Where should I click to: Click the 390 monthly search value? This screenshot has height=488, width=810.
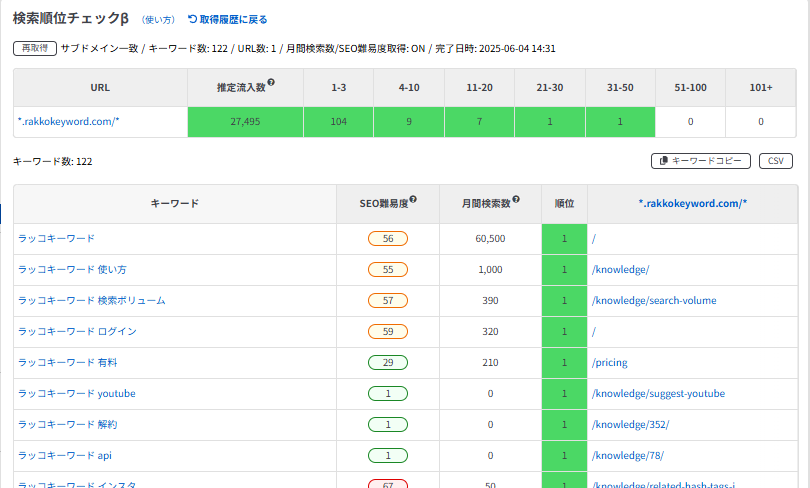pyautogui.click(x=490, y=301)
